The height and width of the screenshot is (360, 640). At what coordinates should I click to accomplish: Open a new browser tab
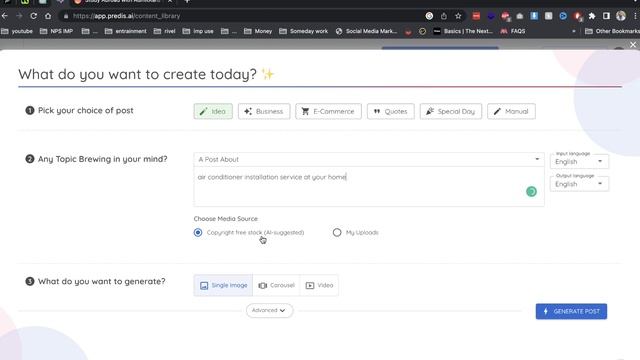pyautogui.click(x=187, y=2)
